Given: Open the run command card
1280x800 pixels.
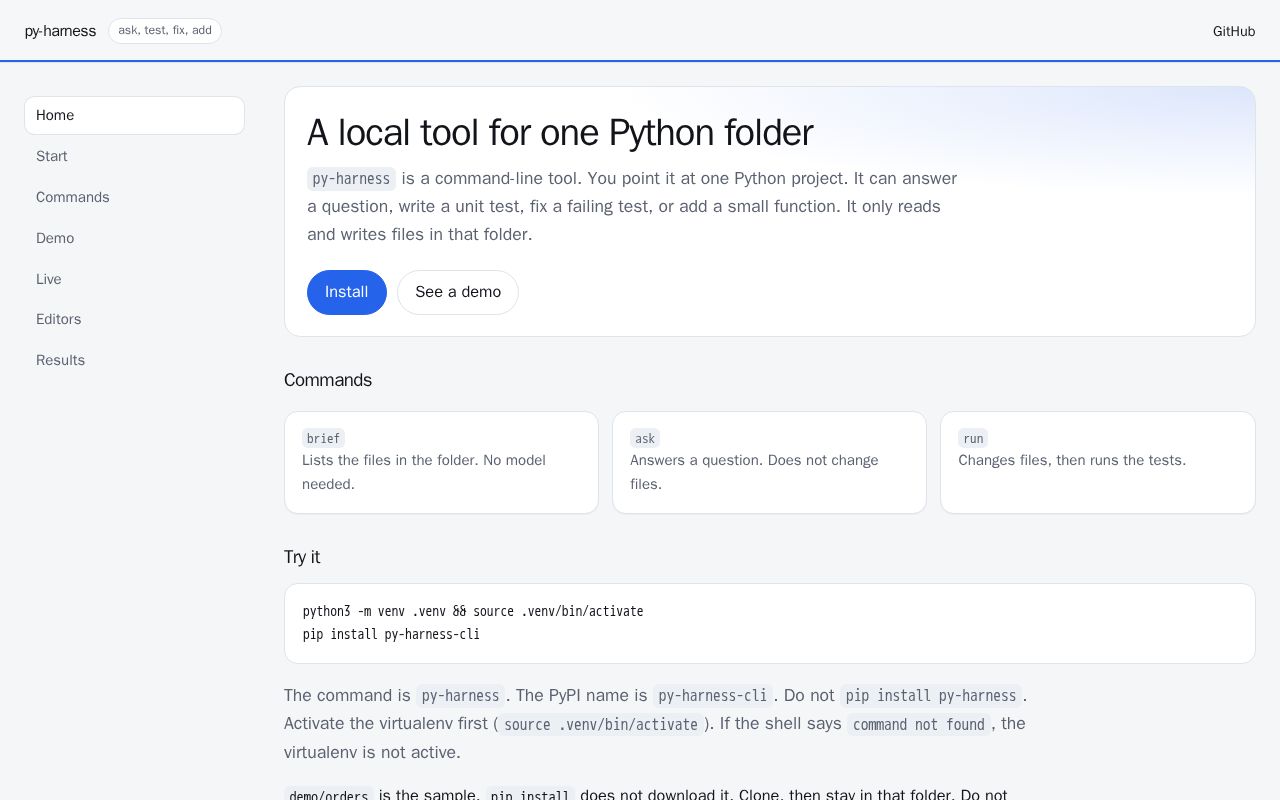Looking at the screenshot, I should tap(1097, 462).
